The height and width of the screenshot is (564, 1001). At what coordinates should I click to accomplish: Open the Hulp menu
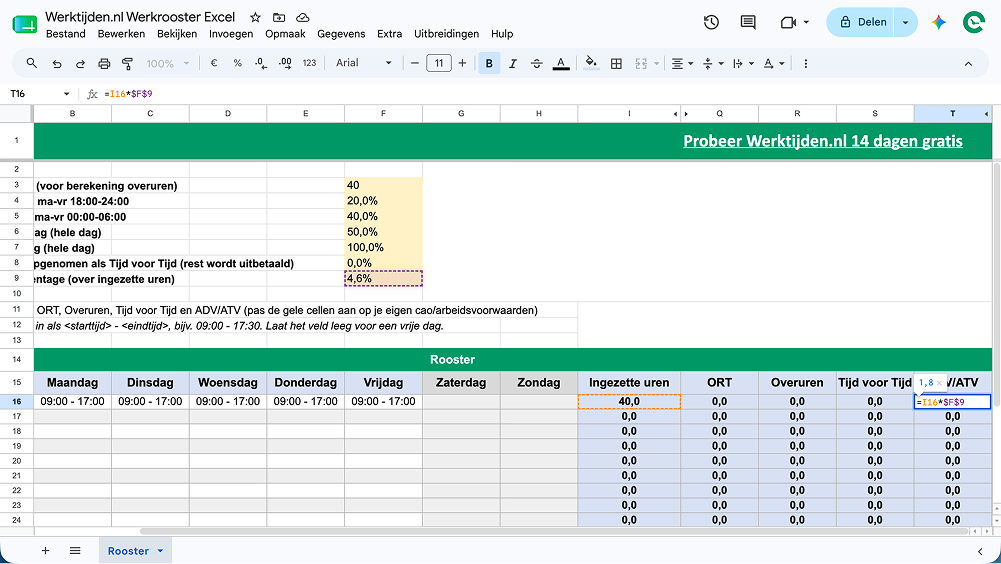[502, 34]
